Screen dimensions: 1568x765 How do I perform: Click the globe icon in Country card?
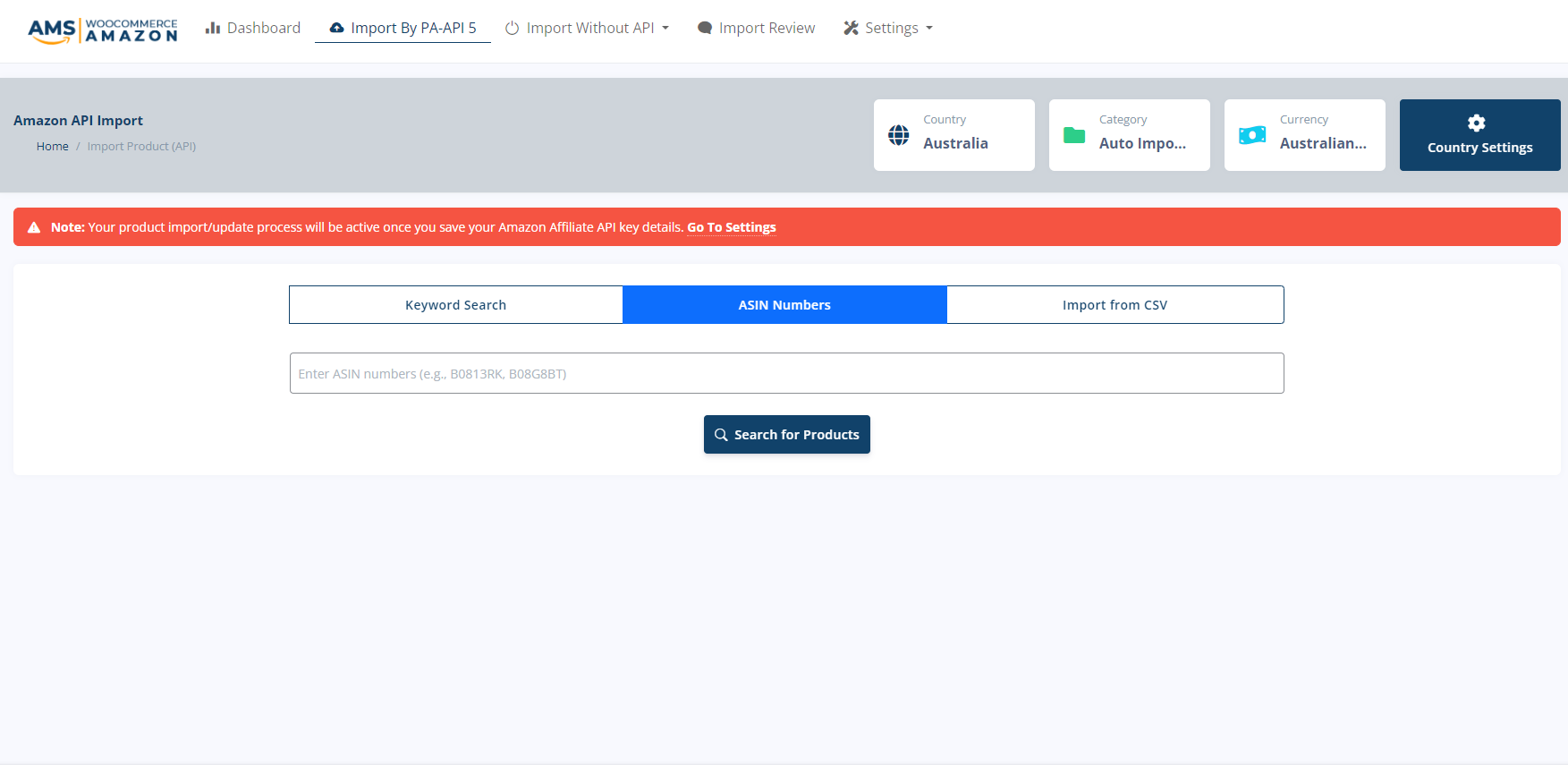tap(899, 135)
